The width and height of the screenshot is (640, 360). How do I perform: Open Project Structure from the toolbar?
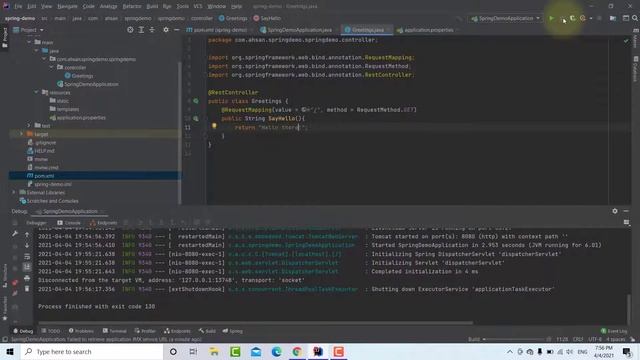pyautogui.click(x=613, y=18)
